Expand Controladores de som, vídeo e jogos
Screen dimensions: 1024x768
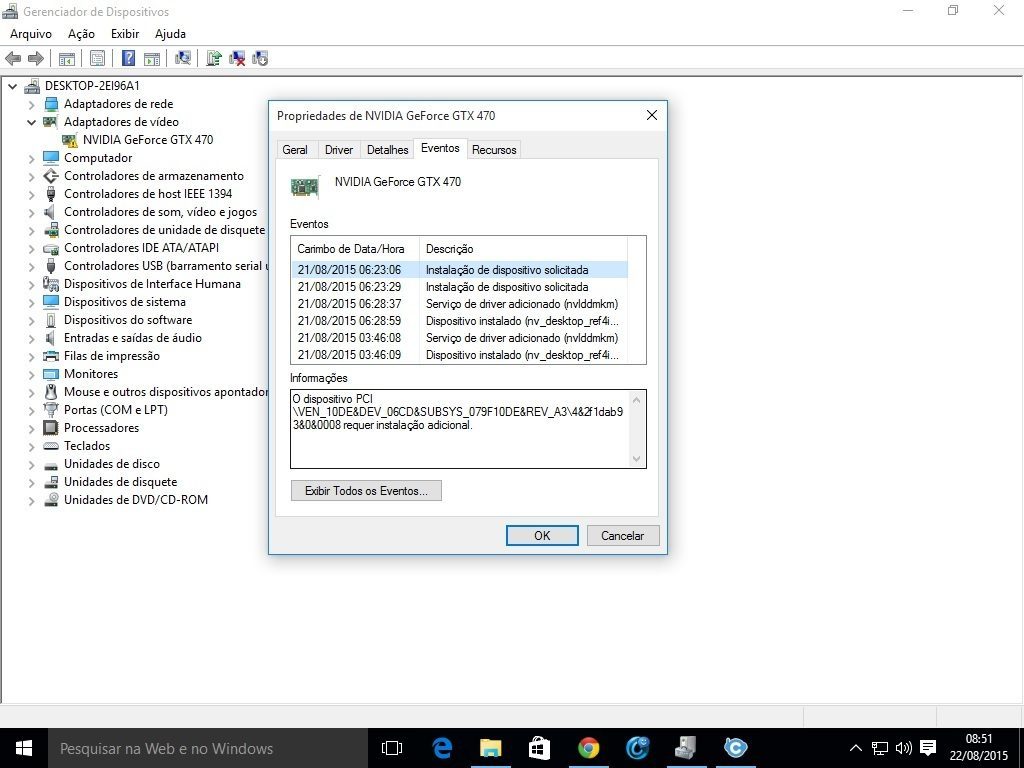(x=31, y=212)
